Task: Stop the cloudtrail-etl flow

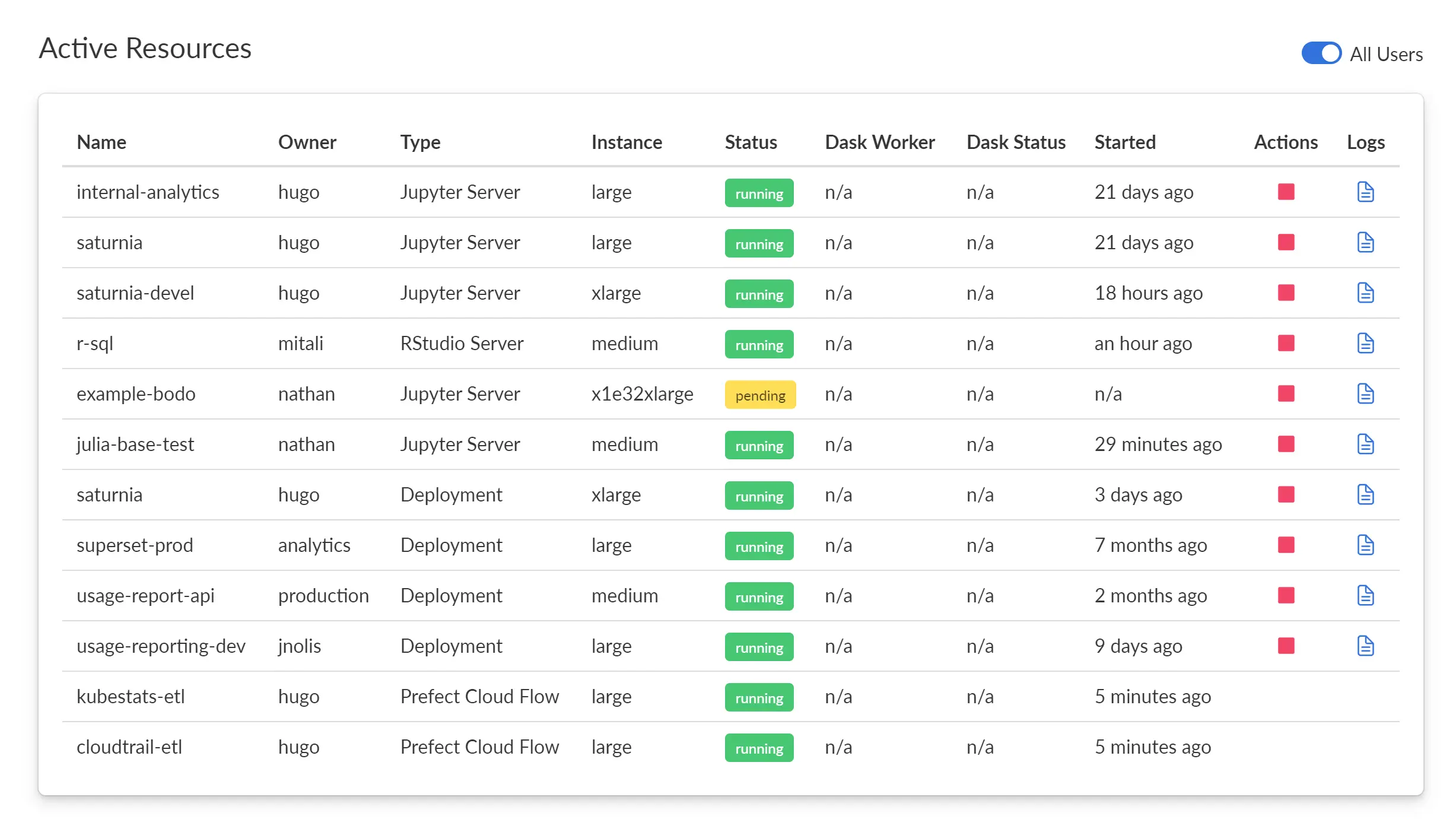Action: 1286,747
